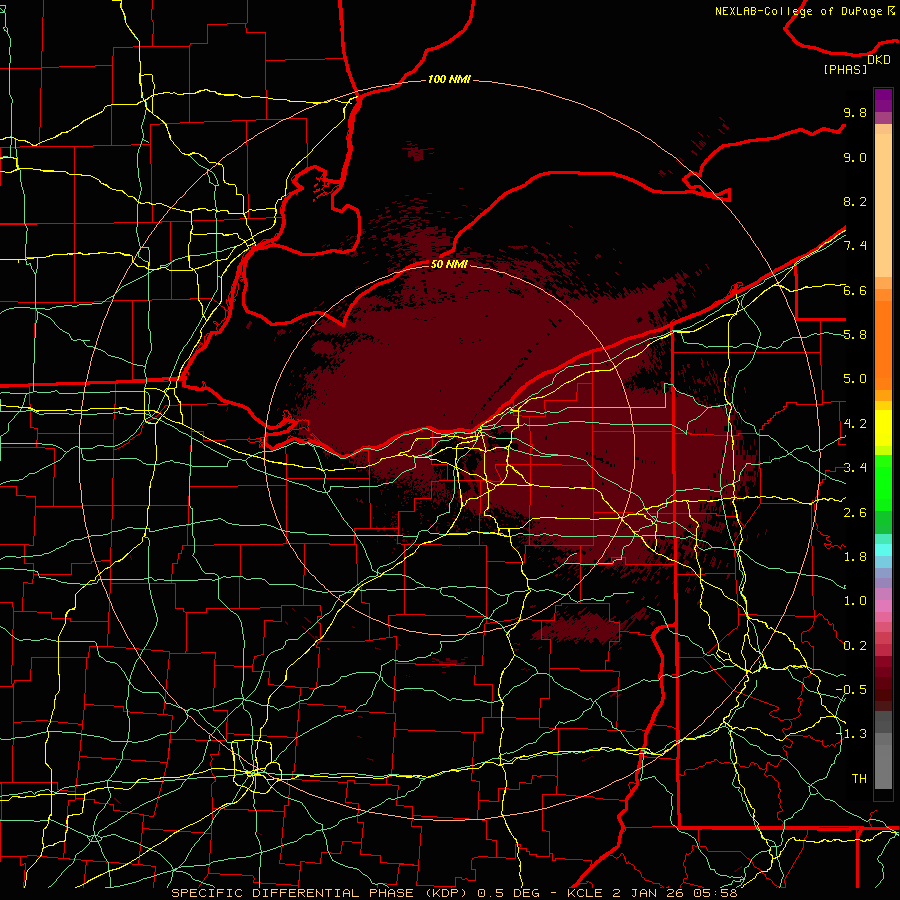Click the 5.8 legend value
Image resolution: width=900 pixels, height=900 pixels.
[x=855, y=335]
